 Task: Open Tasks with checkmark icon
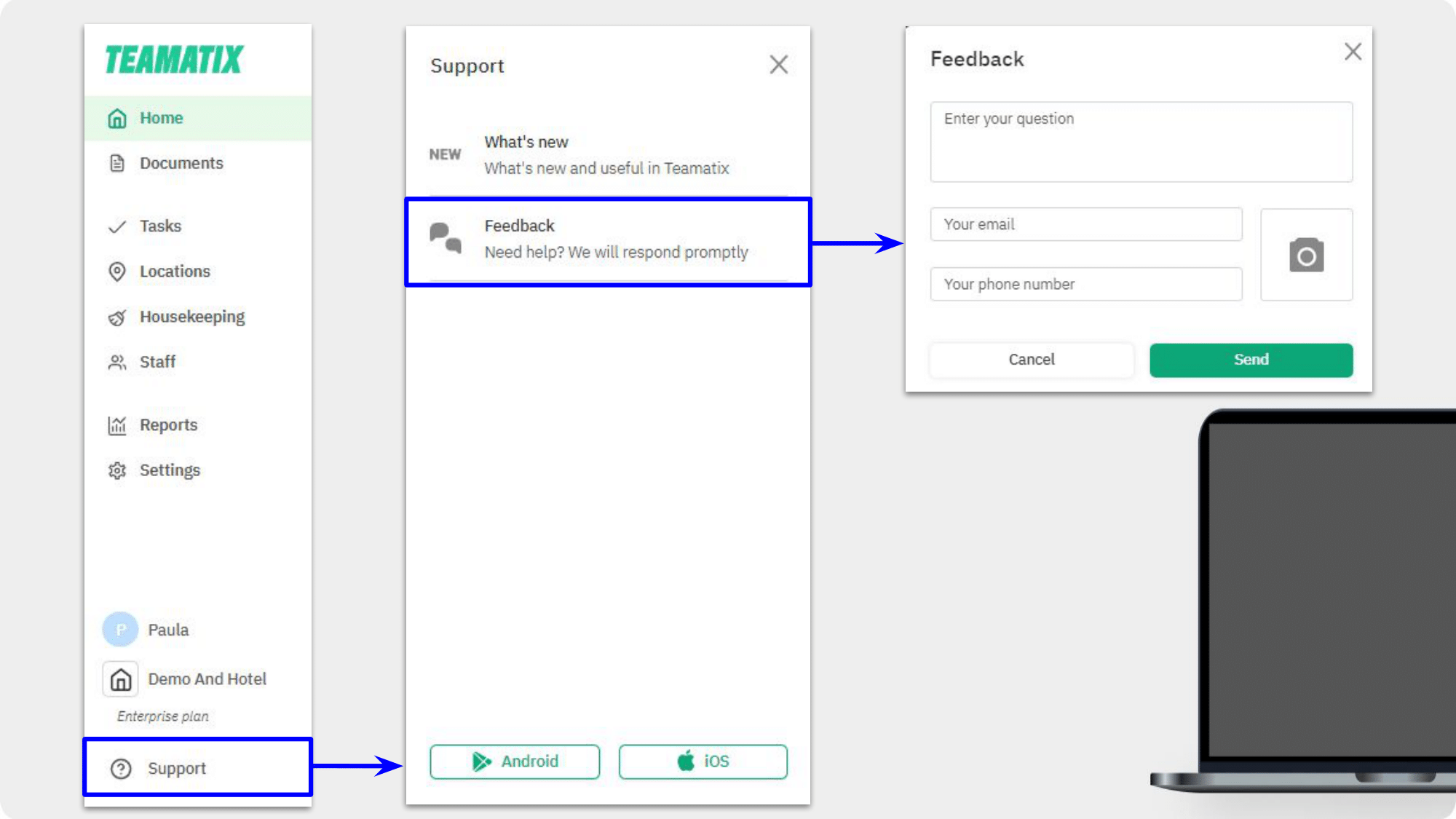(x=160, y=226)
